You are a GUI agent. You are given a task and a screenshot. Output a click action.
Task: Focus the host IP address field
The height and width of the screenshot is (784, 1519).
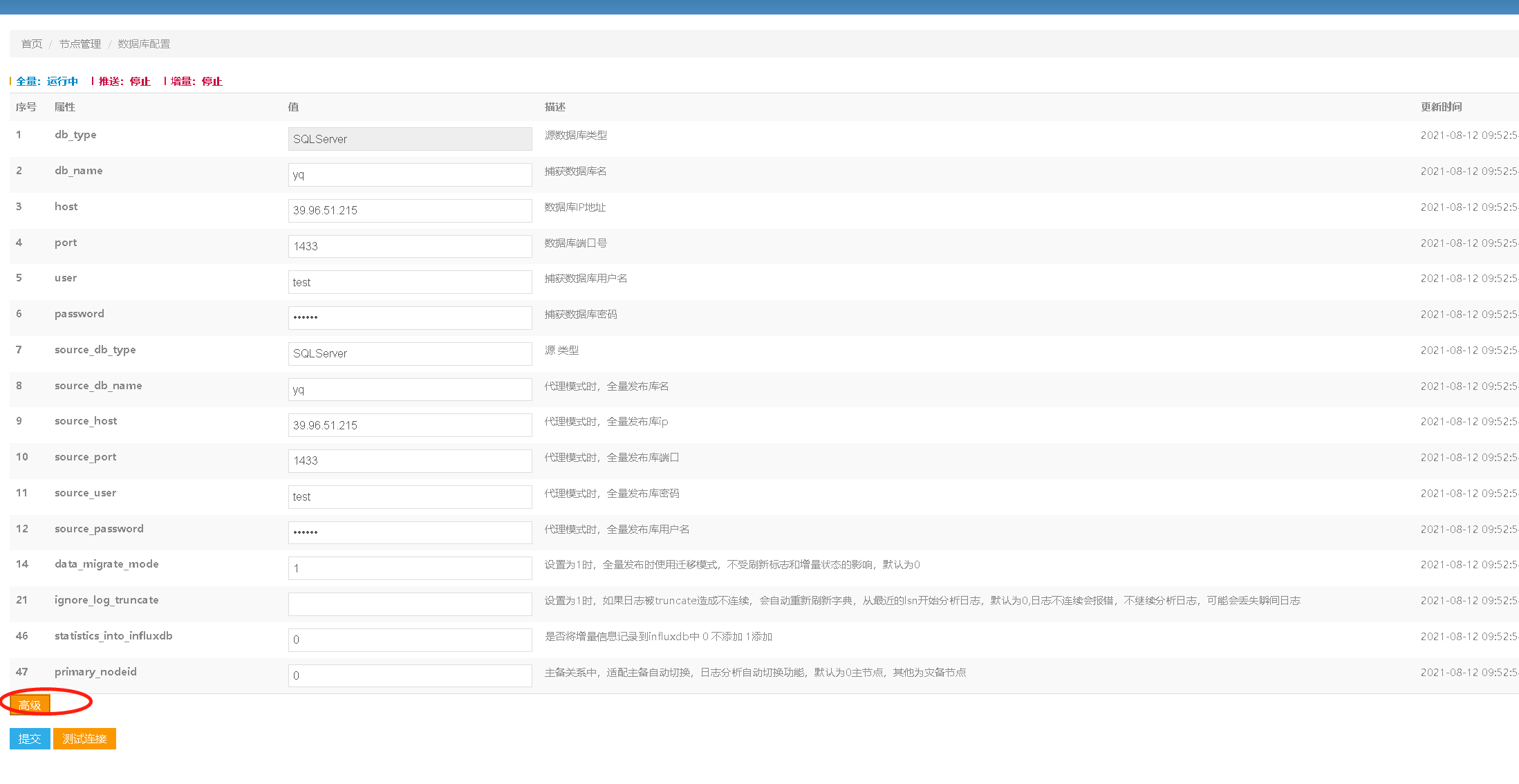[409, 210]
